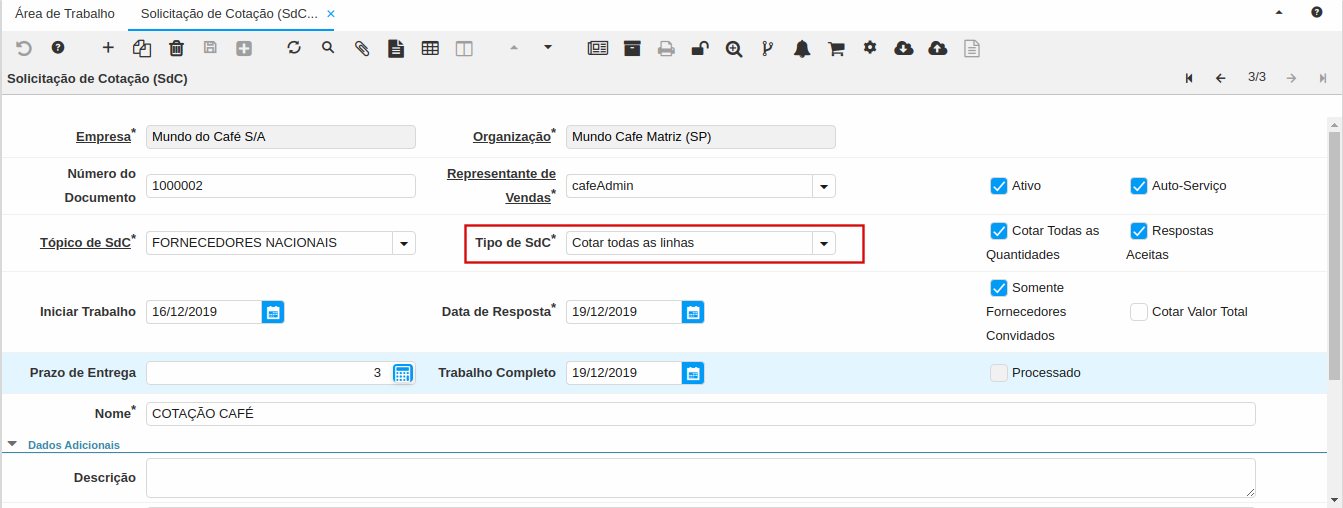Refresh the record data
Viewport: 1343px width, 508px height.
[294, 48]
